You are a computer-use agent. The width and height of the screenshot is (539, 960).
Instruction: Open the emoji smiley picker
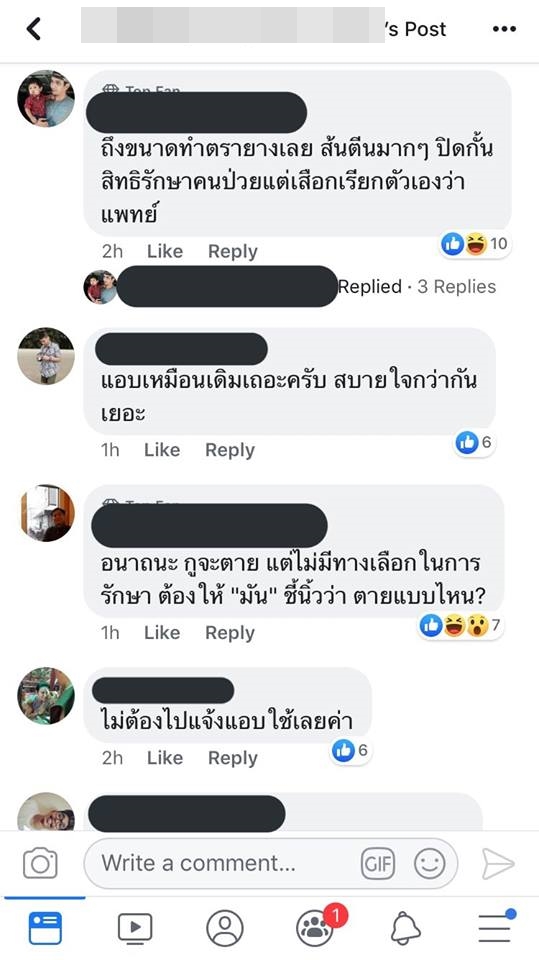(x=429, y=863)
